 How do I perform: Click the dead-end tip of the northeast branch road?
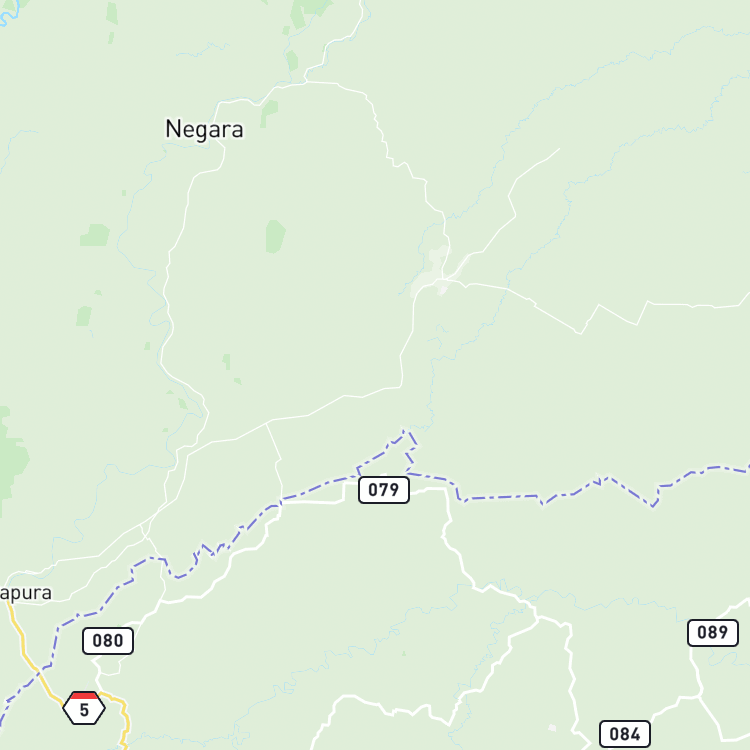point(559,149)
